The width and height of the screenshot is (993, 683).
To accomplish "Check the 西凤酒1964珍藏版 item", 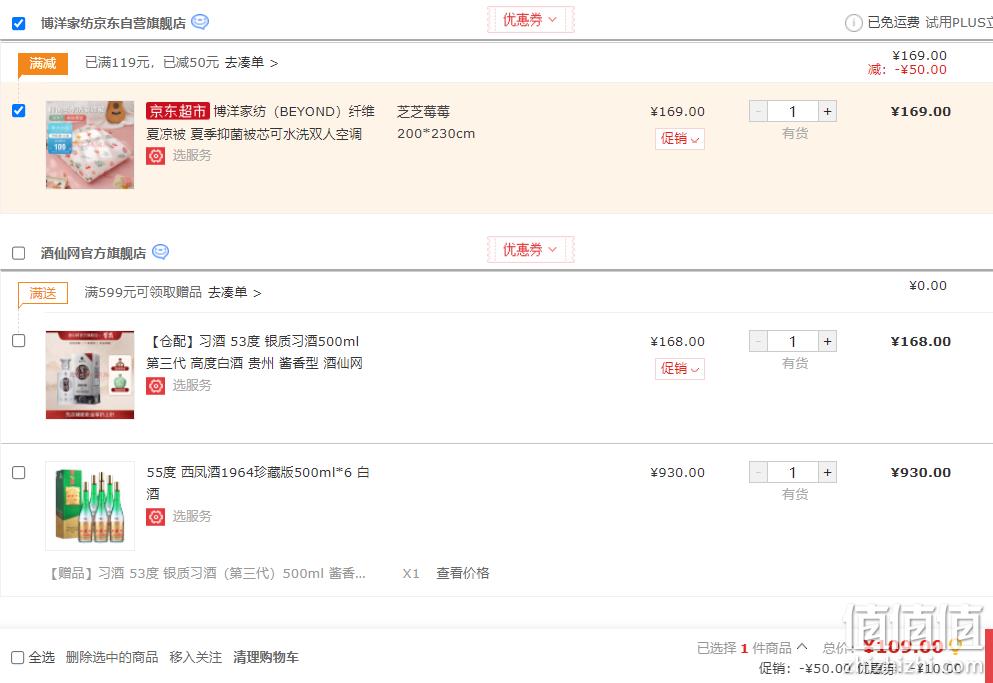I will click(18, 473).
